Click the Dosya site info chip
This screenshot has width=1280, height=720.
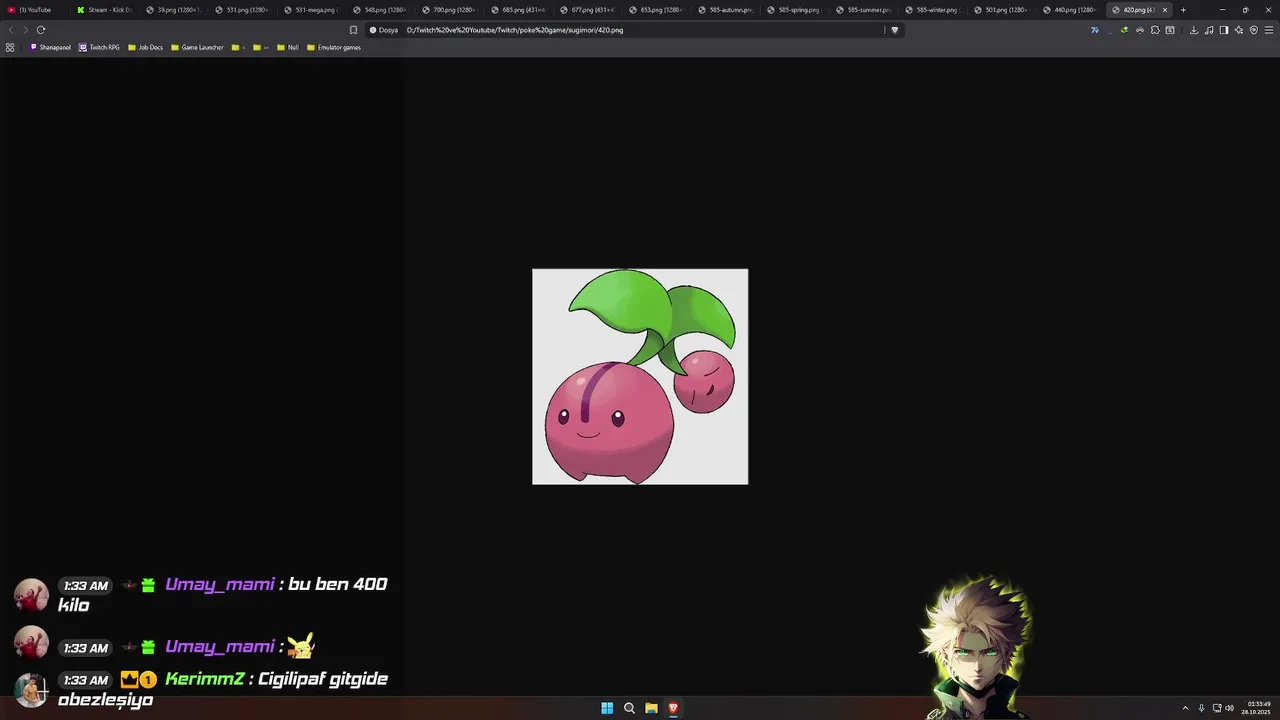[x=384, y=30]
